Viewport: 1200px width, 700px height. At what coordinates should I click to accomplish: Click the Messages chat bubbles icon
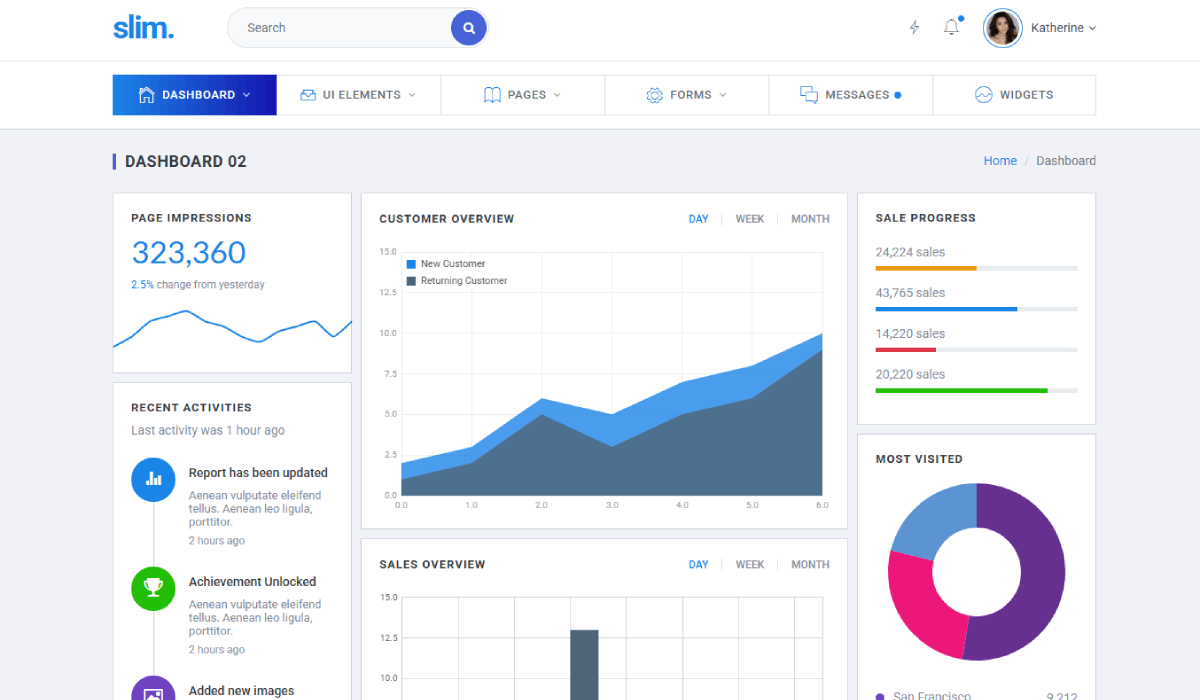pos(809,95)
